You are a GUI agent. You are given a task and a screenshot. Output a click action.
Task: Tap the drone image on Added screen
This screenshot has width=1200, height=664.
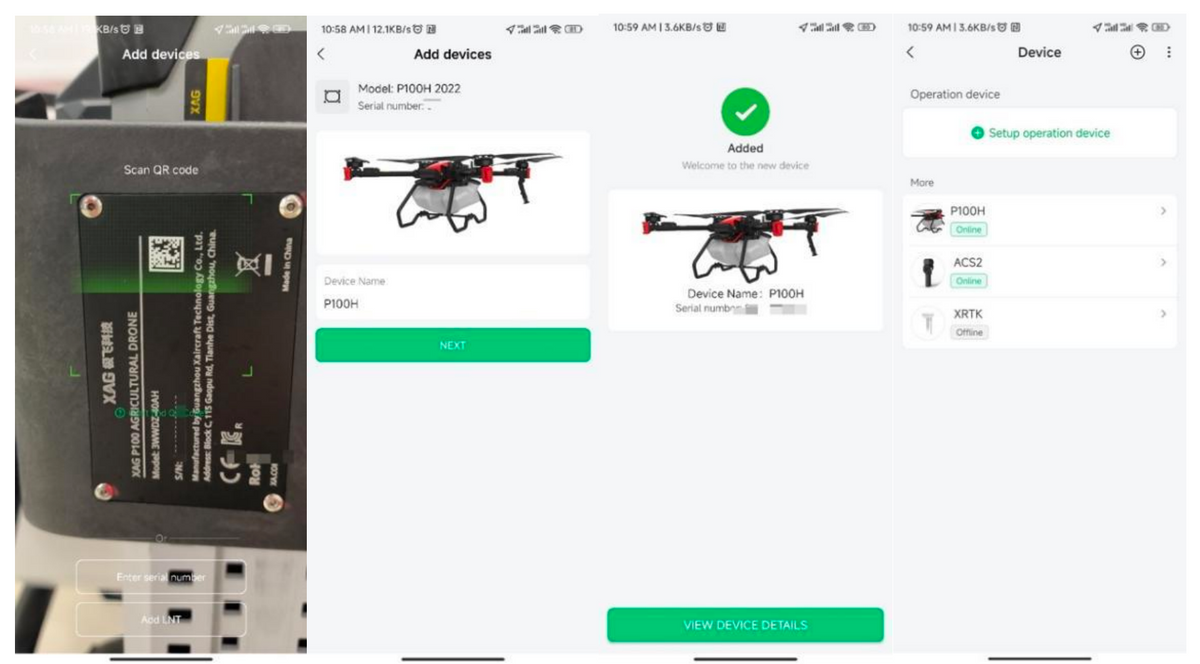[745, 242]
